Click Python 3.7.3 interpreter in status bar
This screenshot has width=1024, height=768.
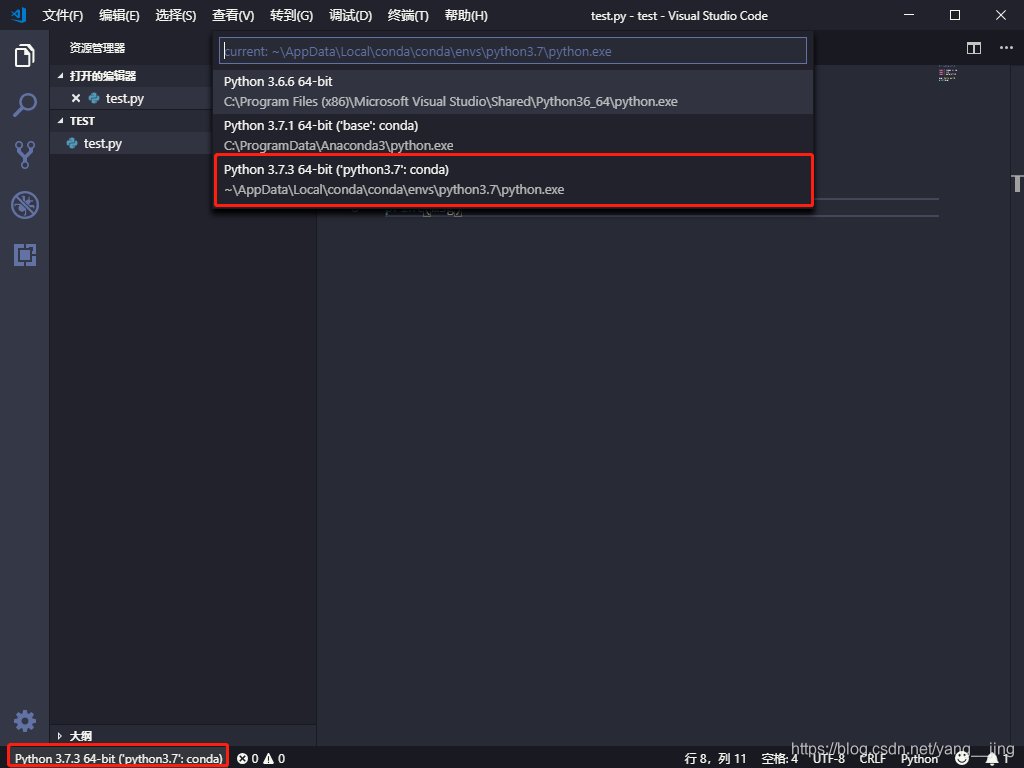coord(118,758)
